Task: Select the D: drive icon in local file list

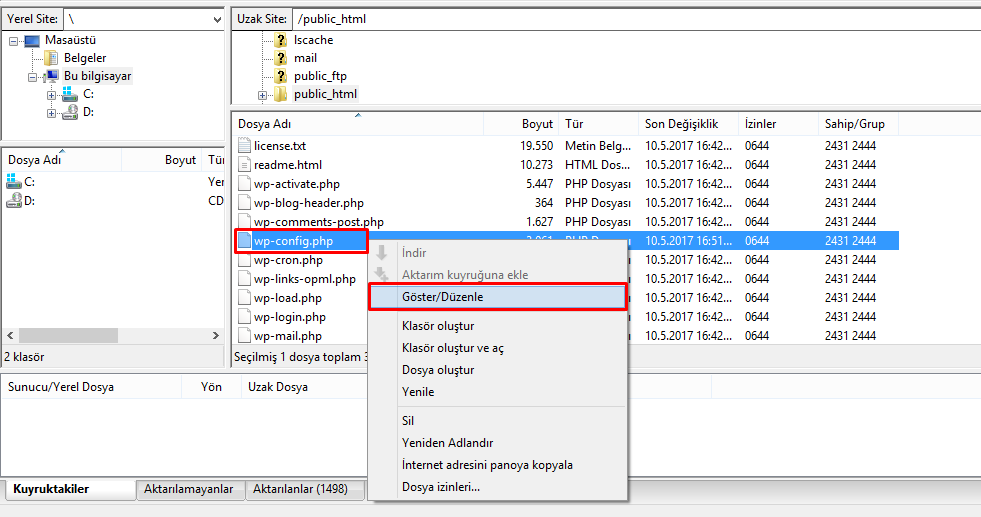Action: 13,201
